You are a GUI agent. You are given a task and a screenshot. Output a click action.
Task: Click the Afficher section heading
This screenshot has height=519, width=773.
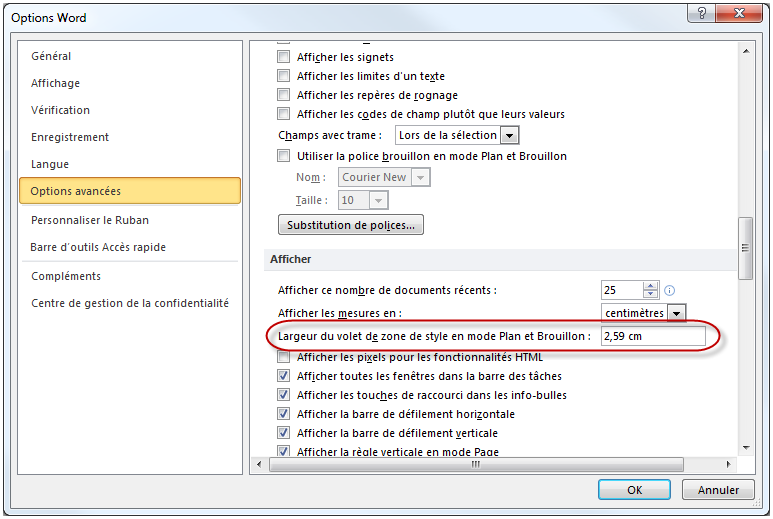point(290,259)
